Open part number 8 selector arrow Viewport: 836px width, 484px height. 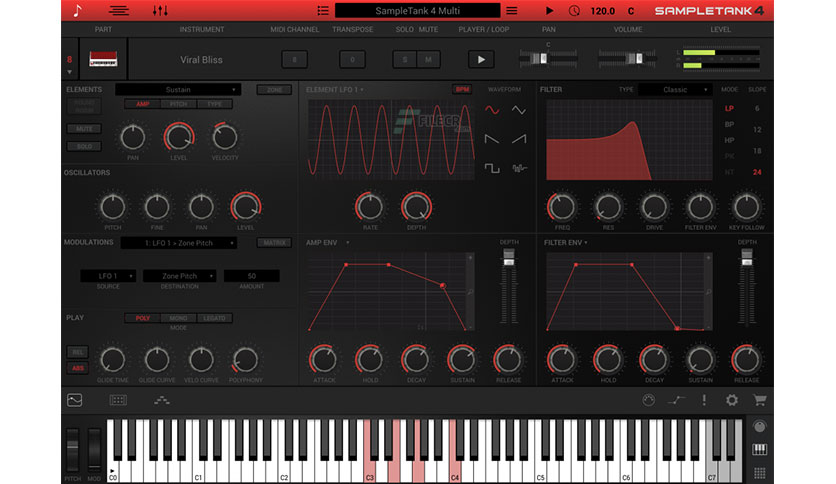(69, 72)
